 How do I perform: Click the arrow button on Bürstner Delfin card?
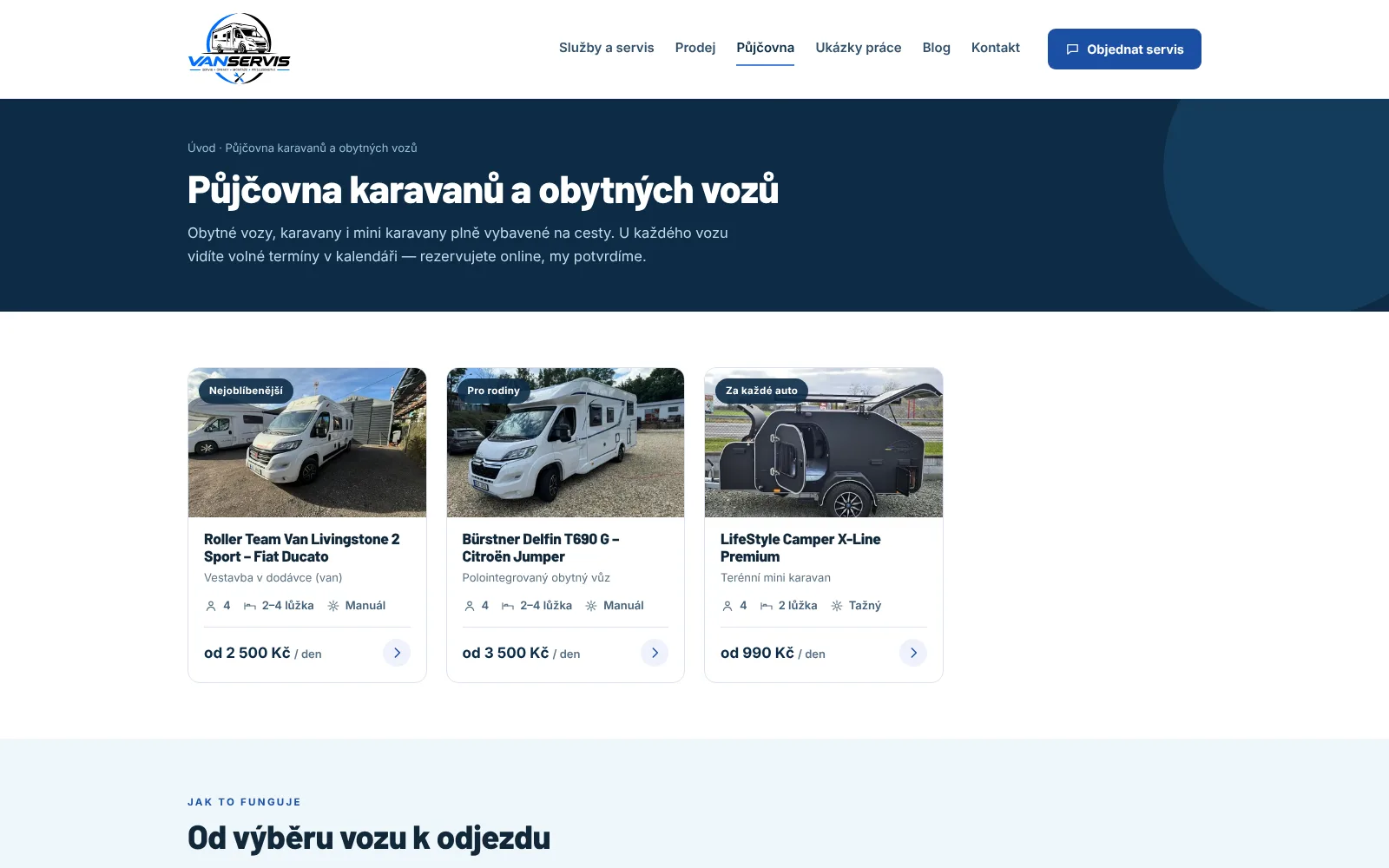pyautogui.click(x=655, y=653)
